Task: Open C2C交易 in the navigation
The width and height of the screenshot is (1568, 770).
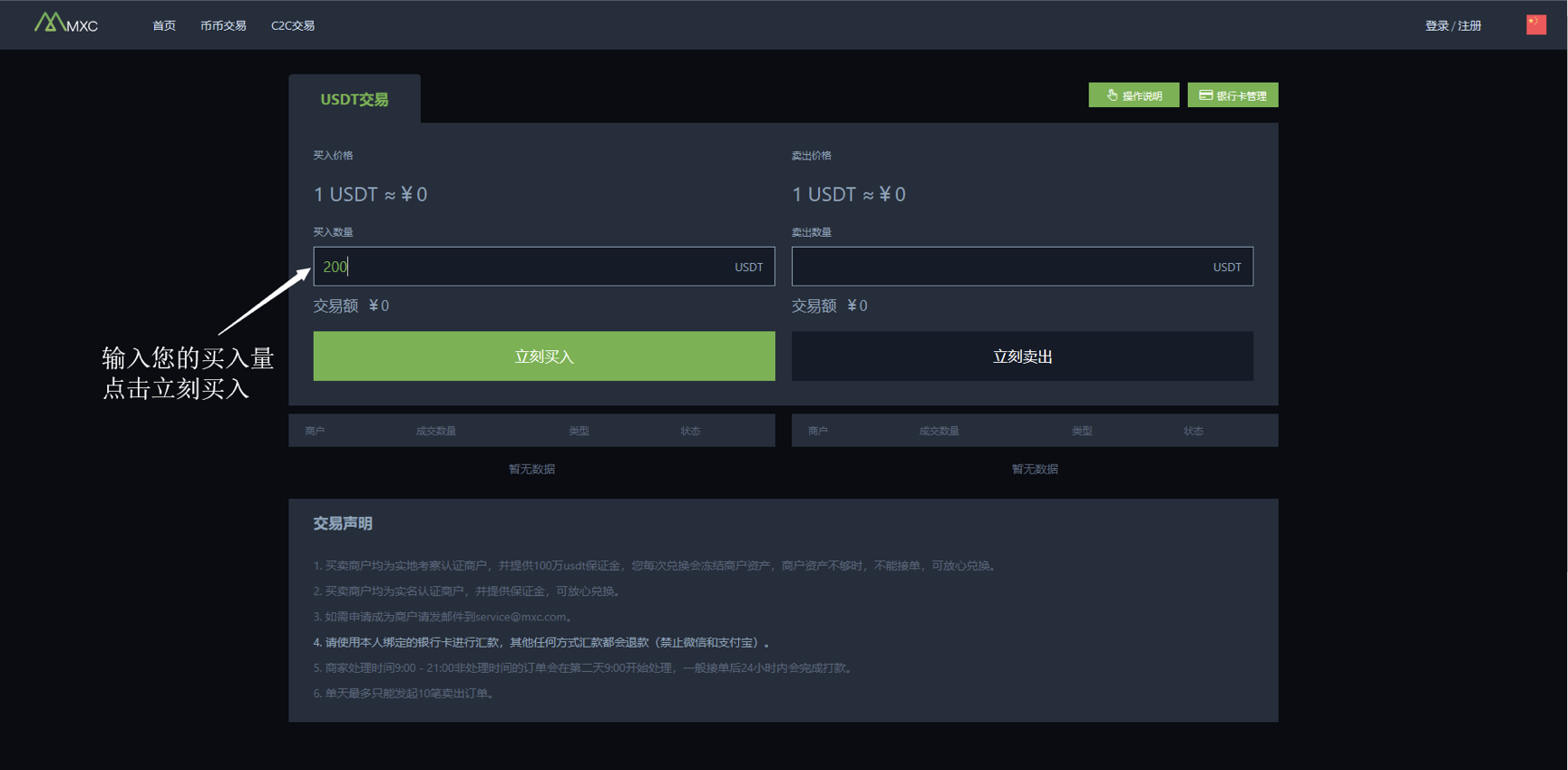Action: (293, 25)
